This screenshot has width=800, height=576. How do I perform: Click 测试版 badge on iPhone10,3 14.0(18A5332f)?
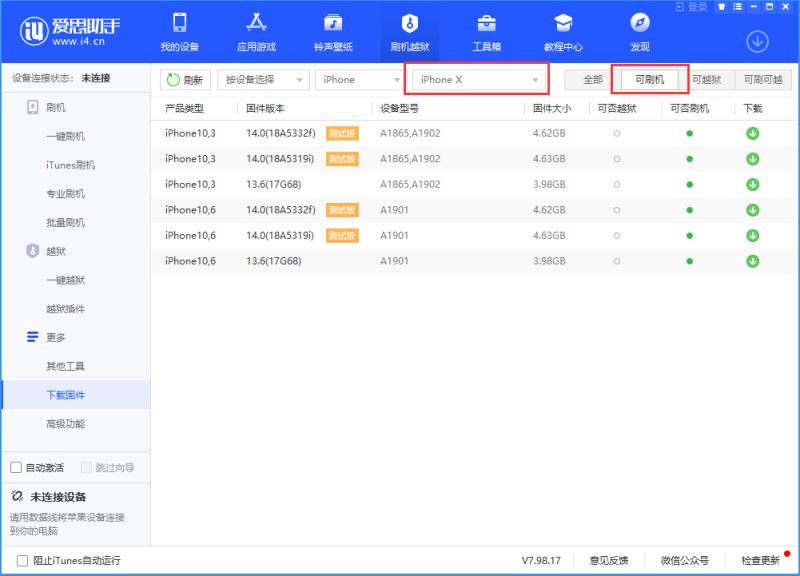click(x=342, y=133)
